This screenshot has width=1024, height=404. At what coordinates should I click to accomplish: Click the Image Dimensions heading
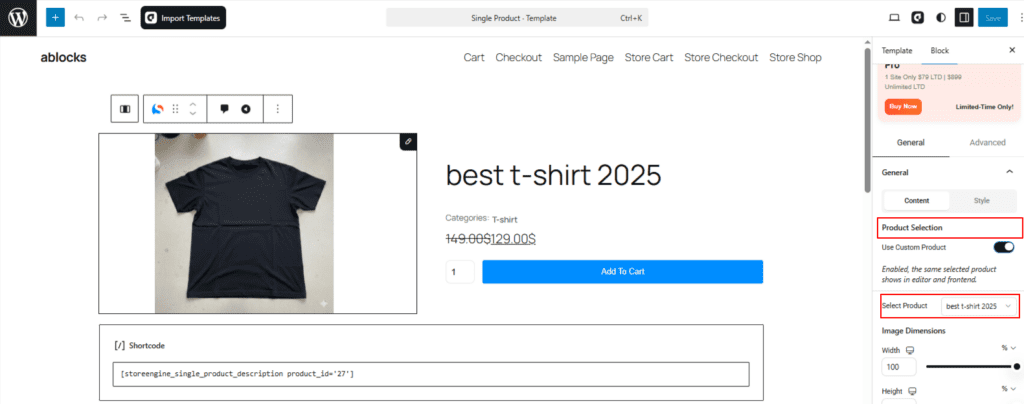pos(913,331)
